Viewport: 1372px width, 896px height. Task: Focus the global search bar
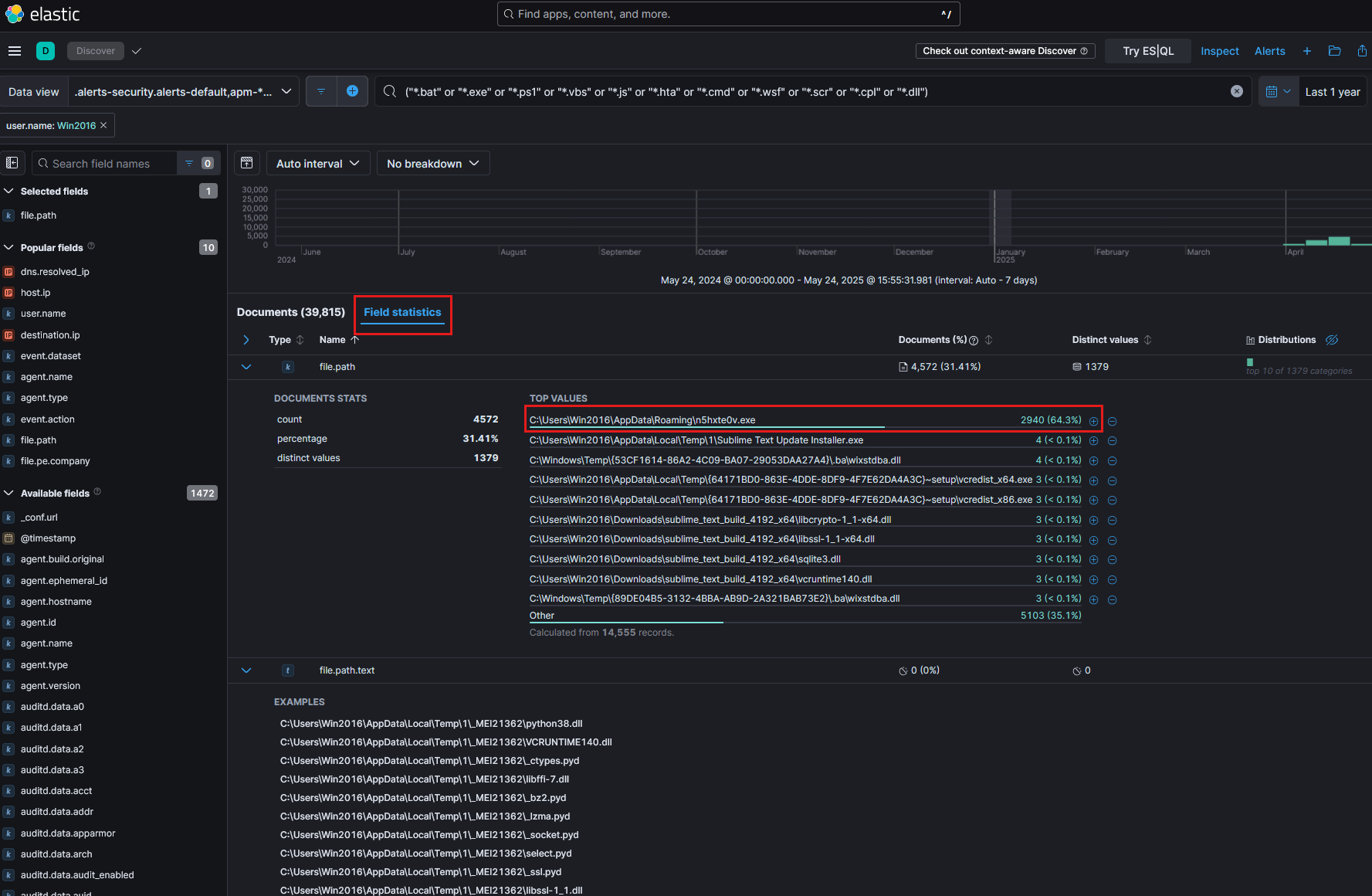(729, 14)
